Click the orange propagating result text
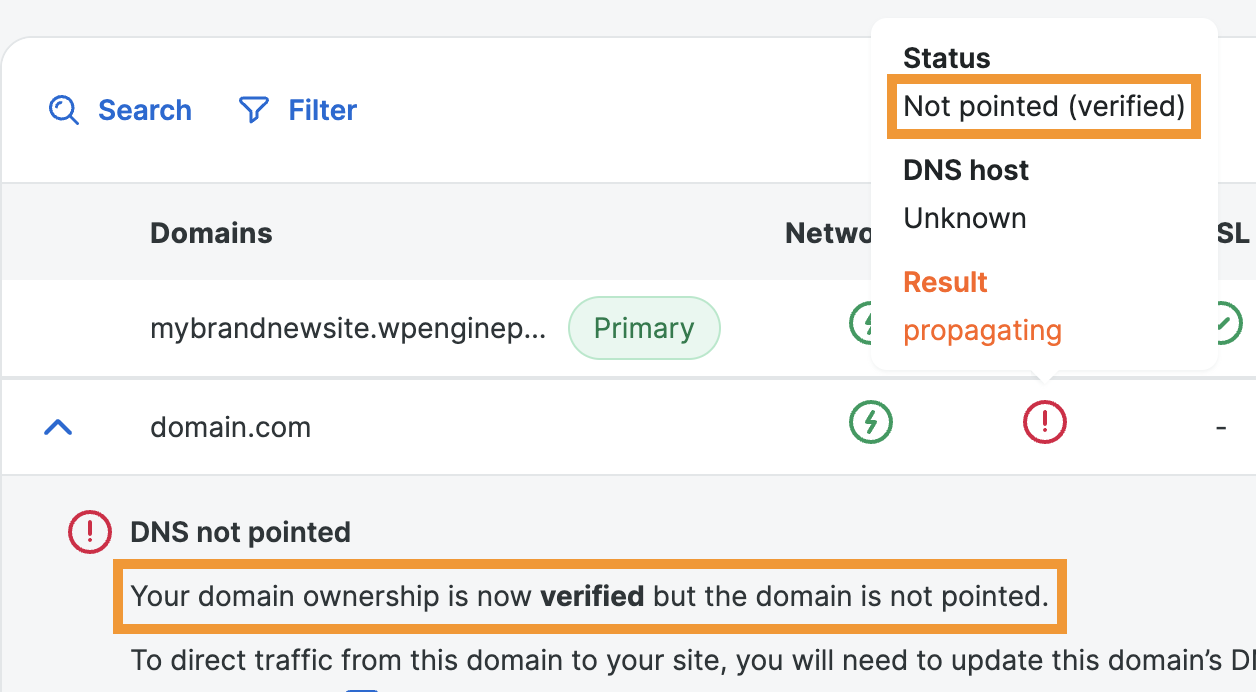 [982, 330]
